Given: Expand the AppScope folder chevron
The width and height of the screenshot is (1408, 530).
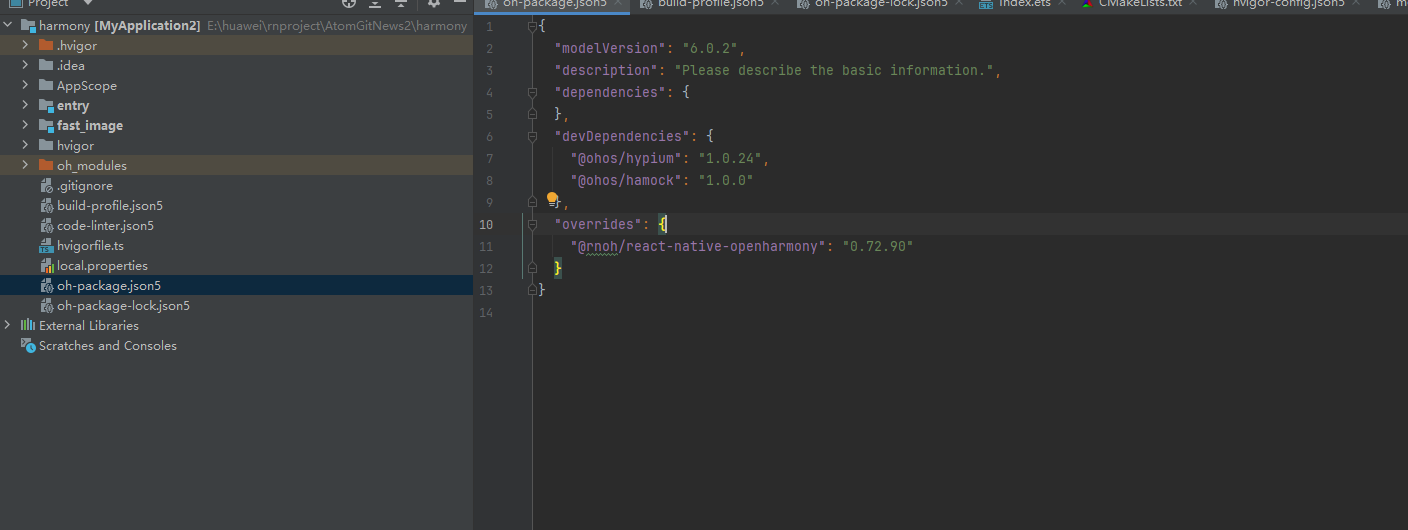Looking at the screenshot, I should coord(25,86).
